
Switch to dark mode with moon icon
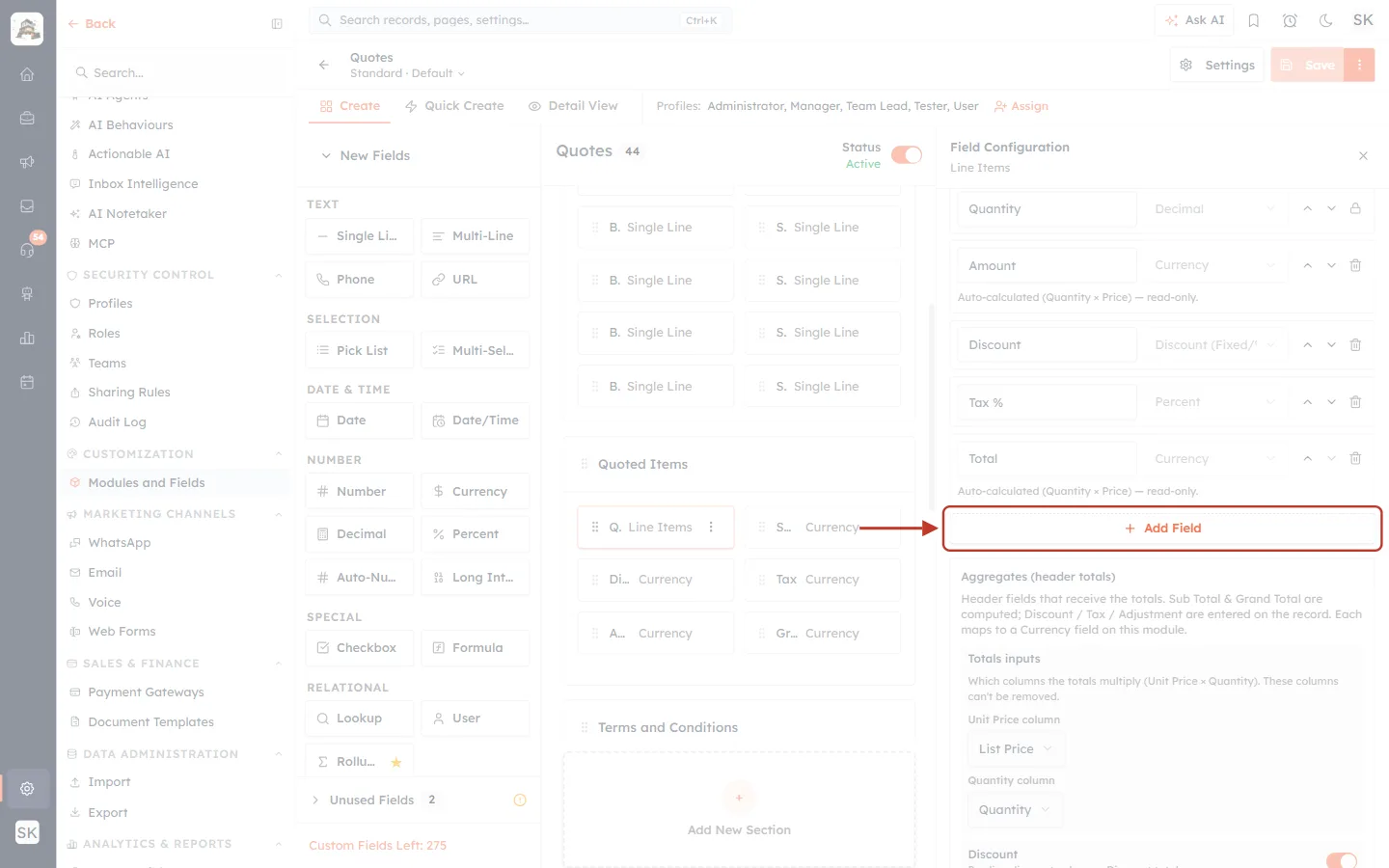(1326, 20)
